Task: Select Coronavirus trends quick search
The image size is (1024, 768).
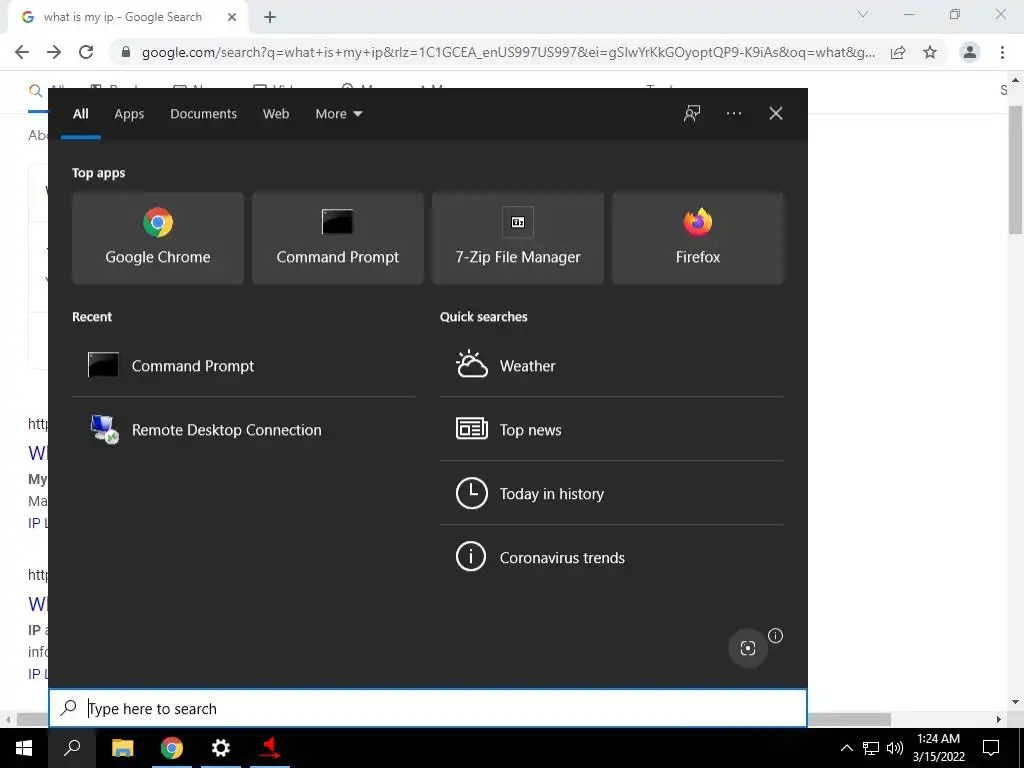Action: pyautogui.click(x=612, y=558)
